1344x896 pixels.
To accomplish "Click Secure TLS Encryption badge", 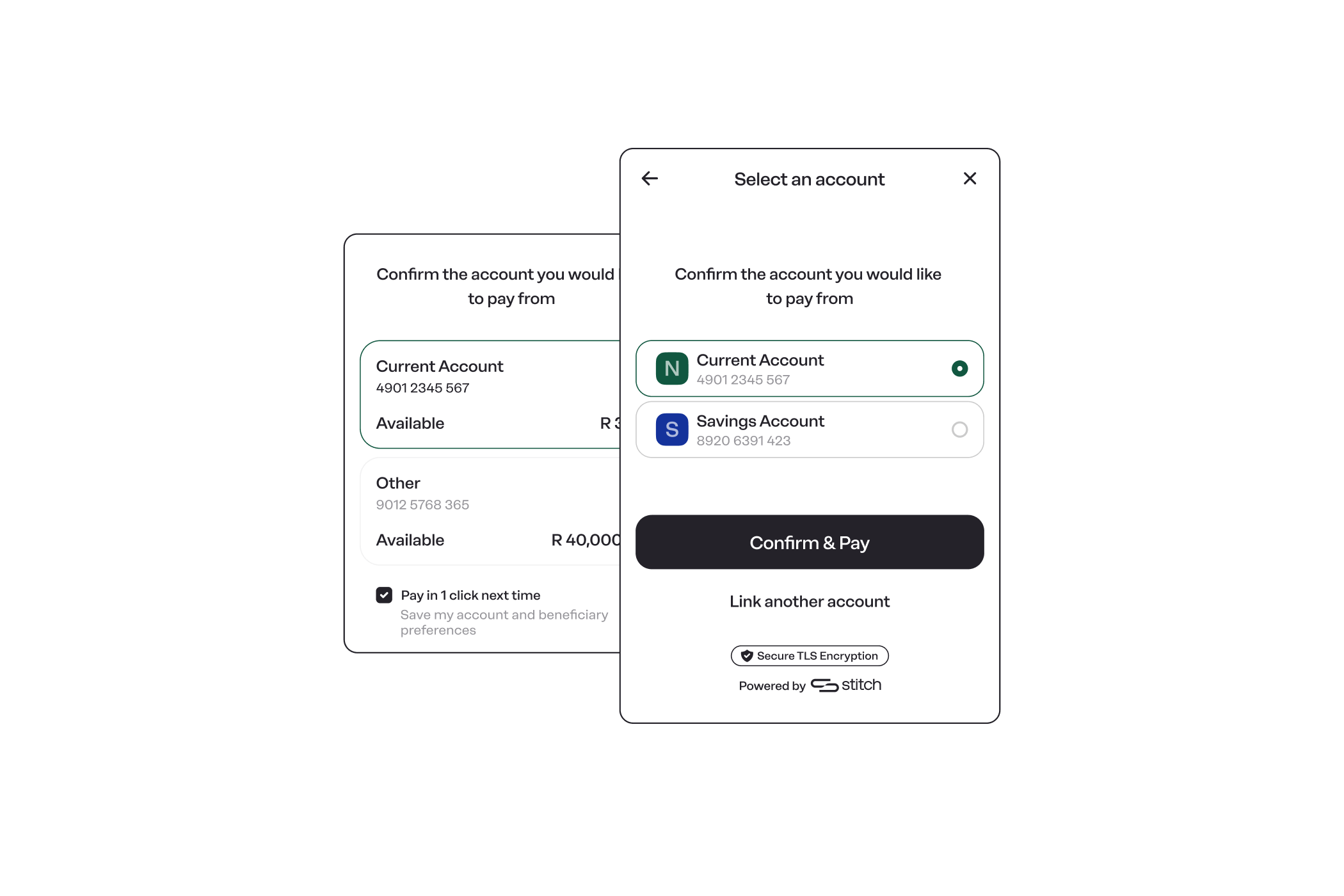I will click(809, 655).
